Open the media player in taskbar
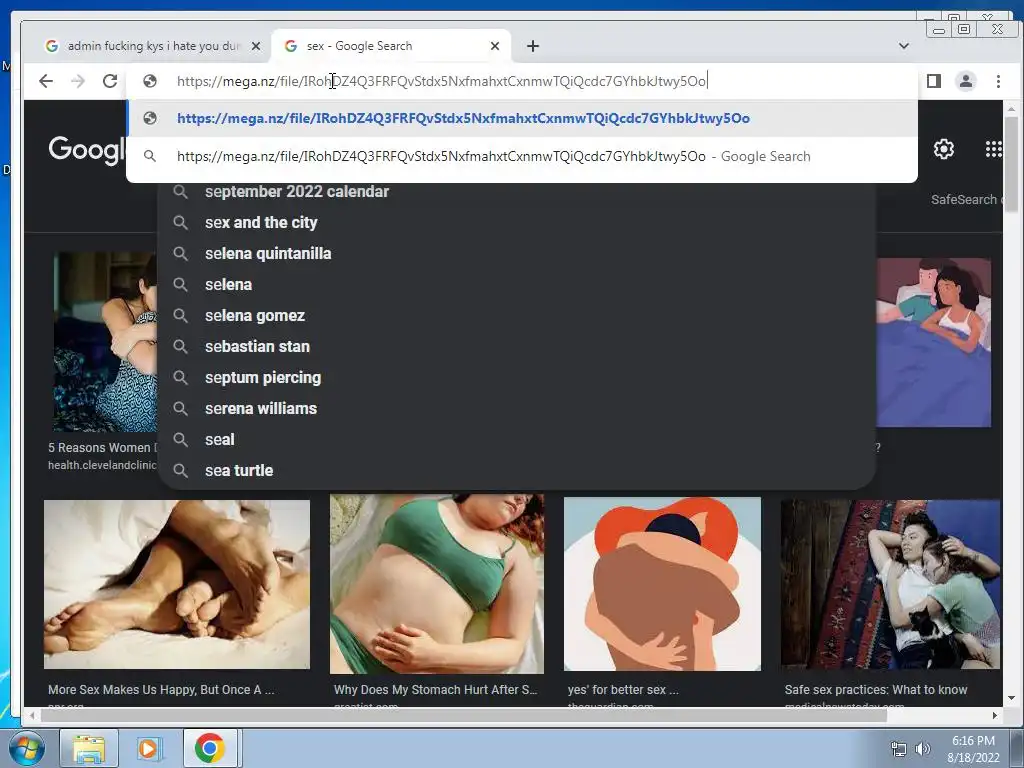 (149, 748)
